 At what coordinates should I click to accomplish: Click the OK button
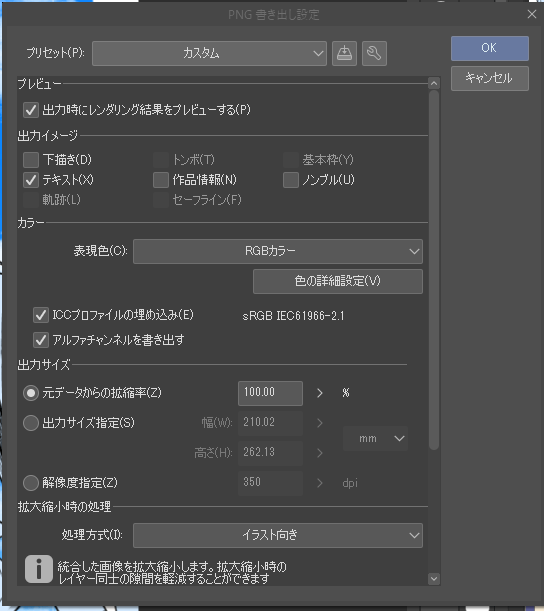490,48
